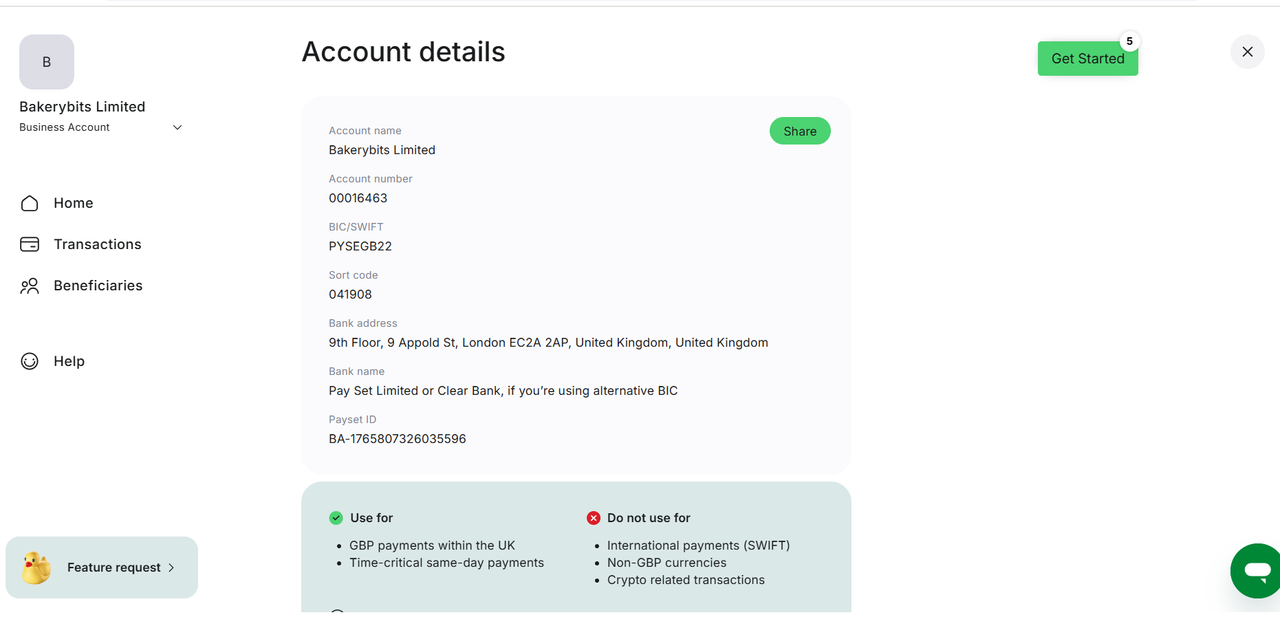Select Beneficiaries in the sidebar
Screen dimensions: 1280x624
98,286
